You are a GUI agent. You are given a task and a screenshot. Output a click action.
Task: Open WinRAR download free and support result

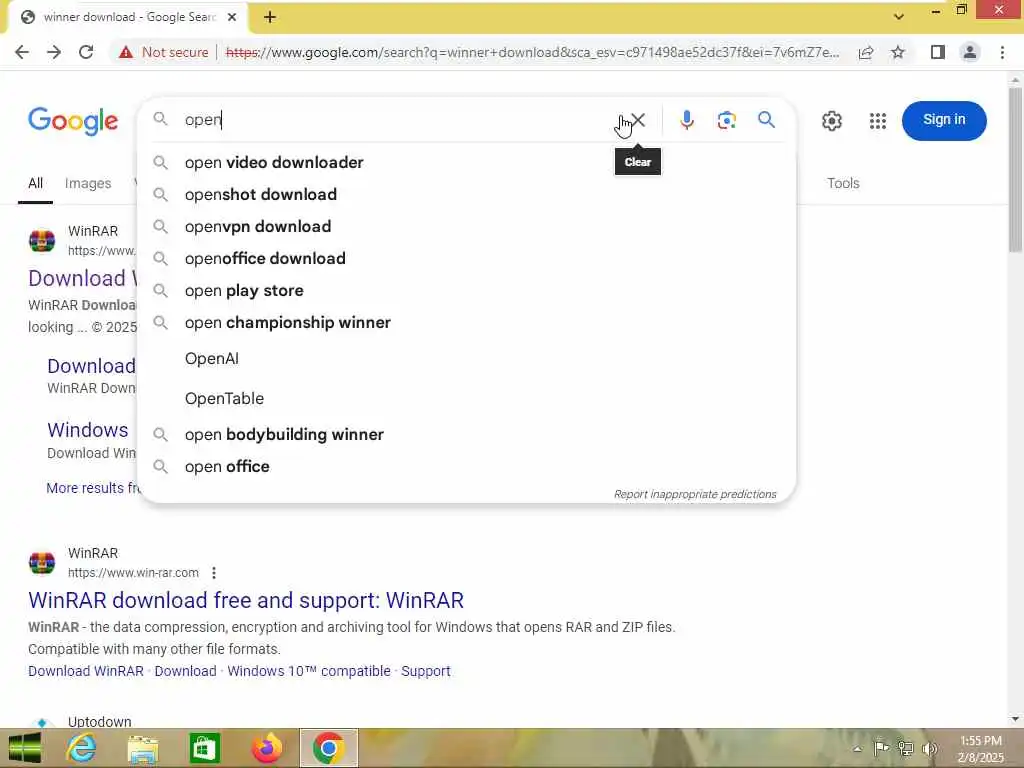pyautogui.click(x=246, y=600)
